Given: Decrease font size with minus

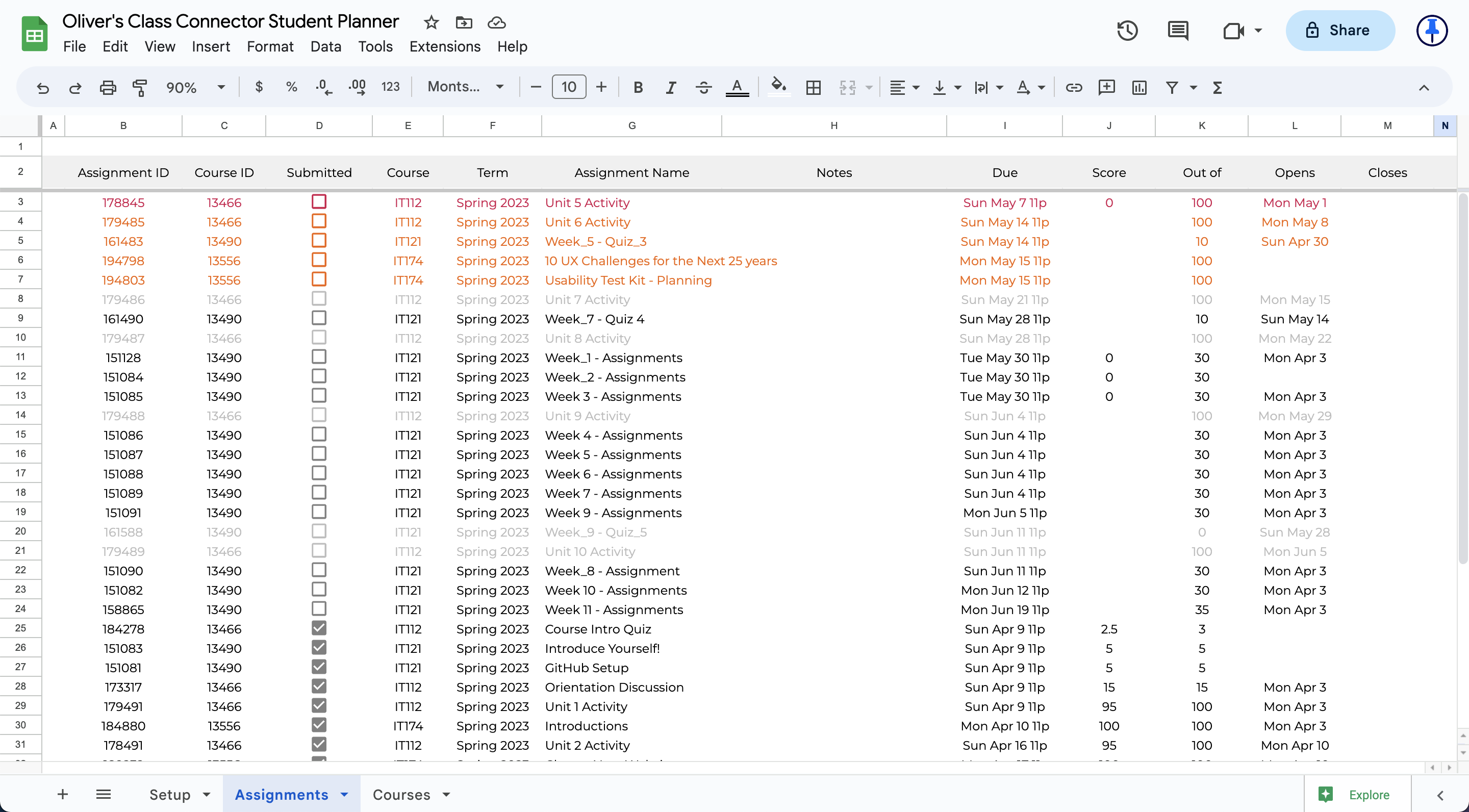Looking at the screenshot, I should click(536, 87).
